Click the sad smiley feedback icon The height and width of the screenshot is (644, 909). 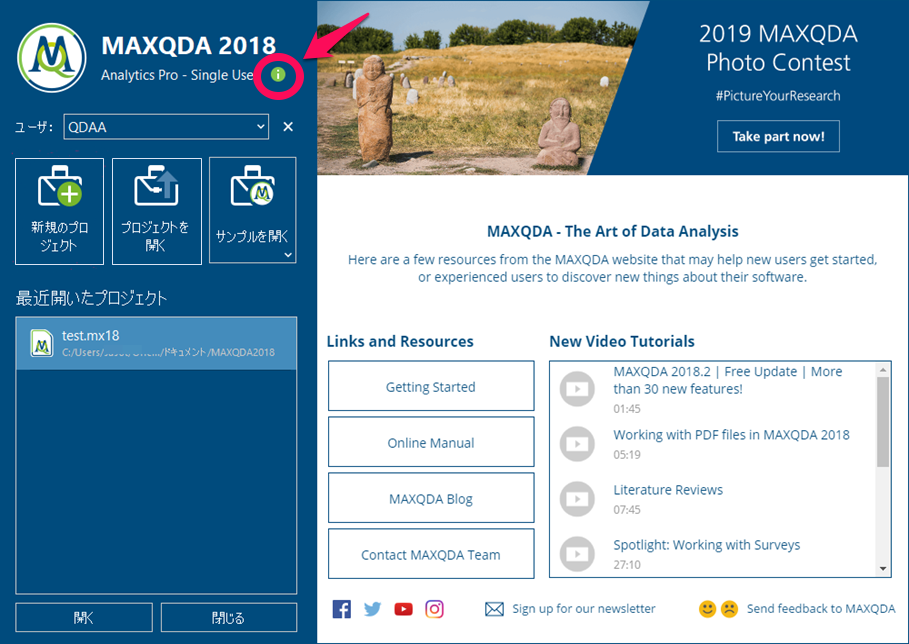pos(729,609)
